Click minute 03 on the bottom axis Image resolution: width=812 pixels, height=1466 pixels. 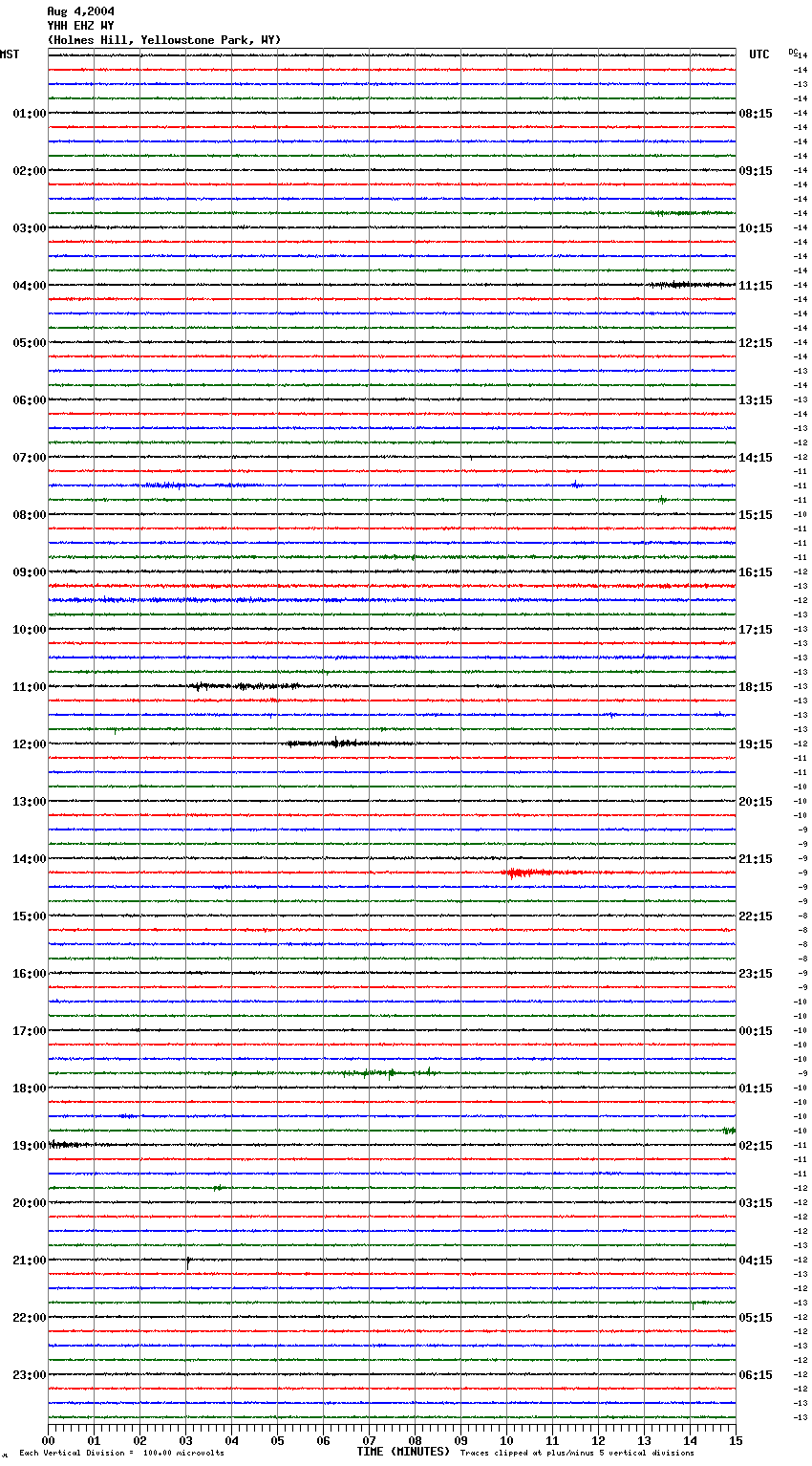pos(185,1440)
